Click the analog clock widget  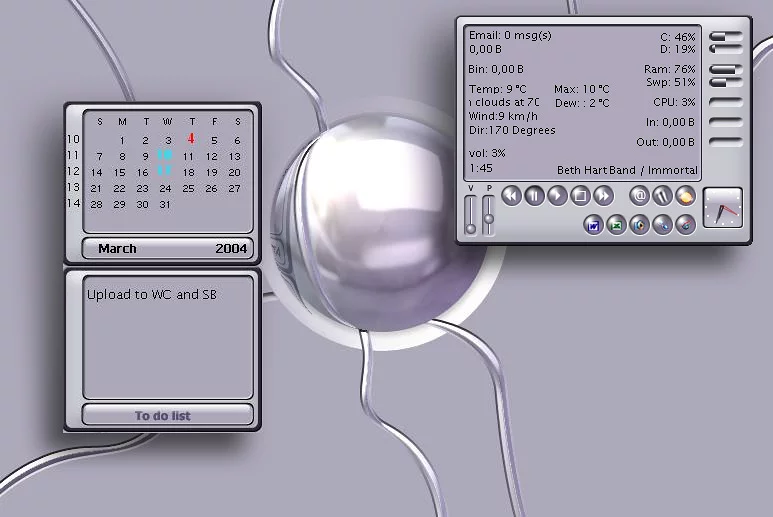pos(723,208)
